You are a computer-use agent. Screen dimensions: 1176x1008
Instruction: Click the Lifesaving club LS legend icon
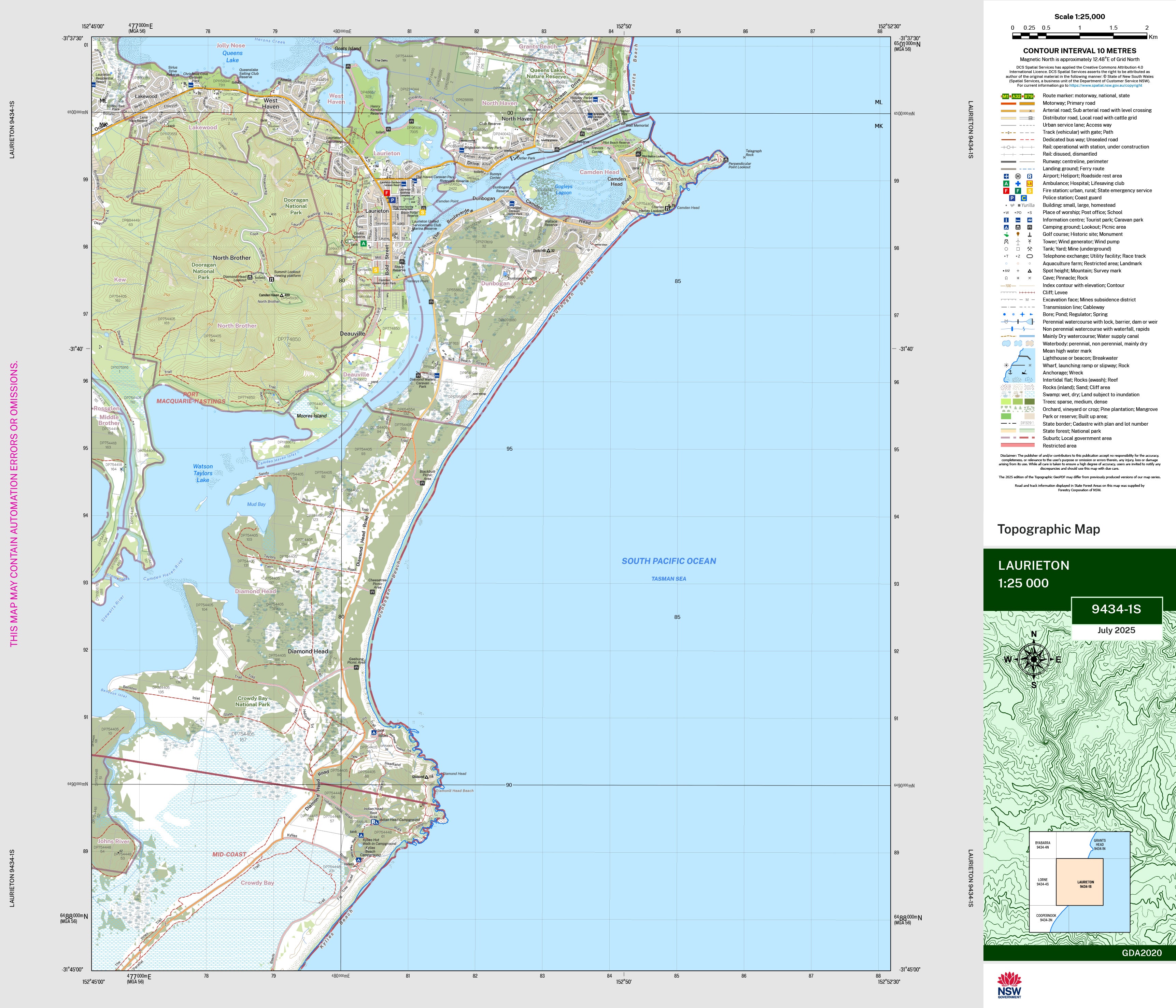(x=1030, y=183)
